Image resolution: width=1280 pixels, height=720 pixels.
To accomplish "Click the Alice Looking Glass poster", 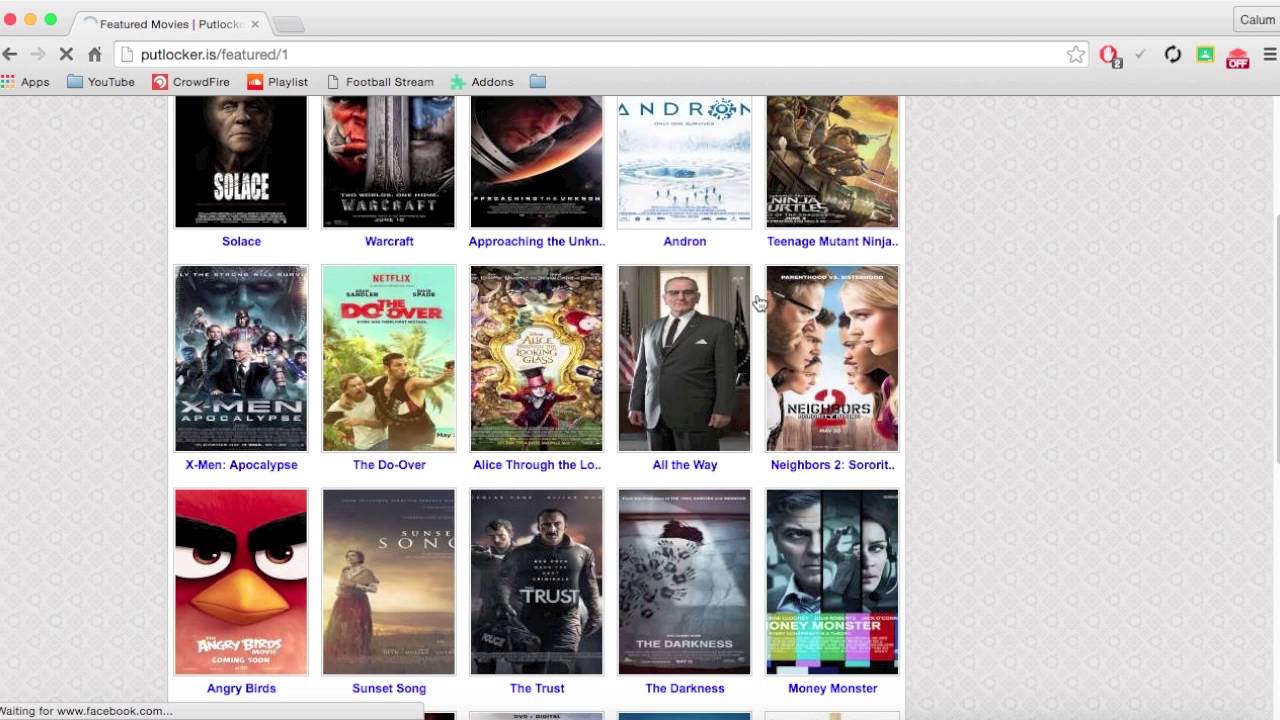I will coord(537,359).
